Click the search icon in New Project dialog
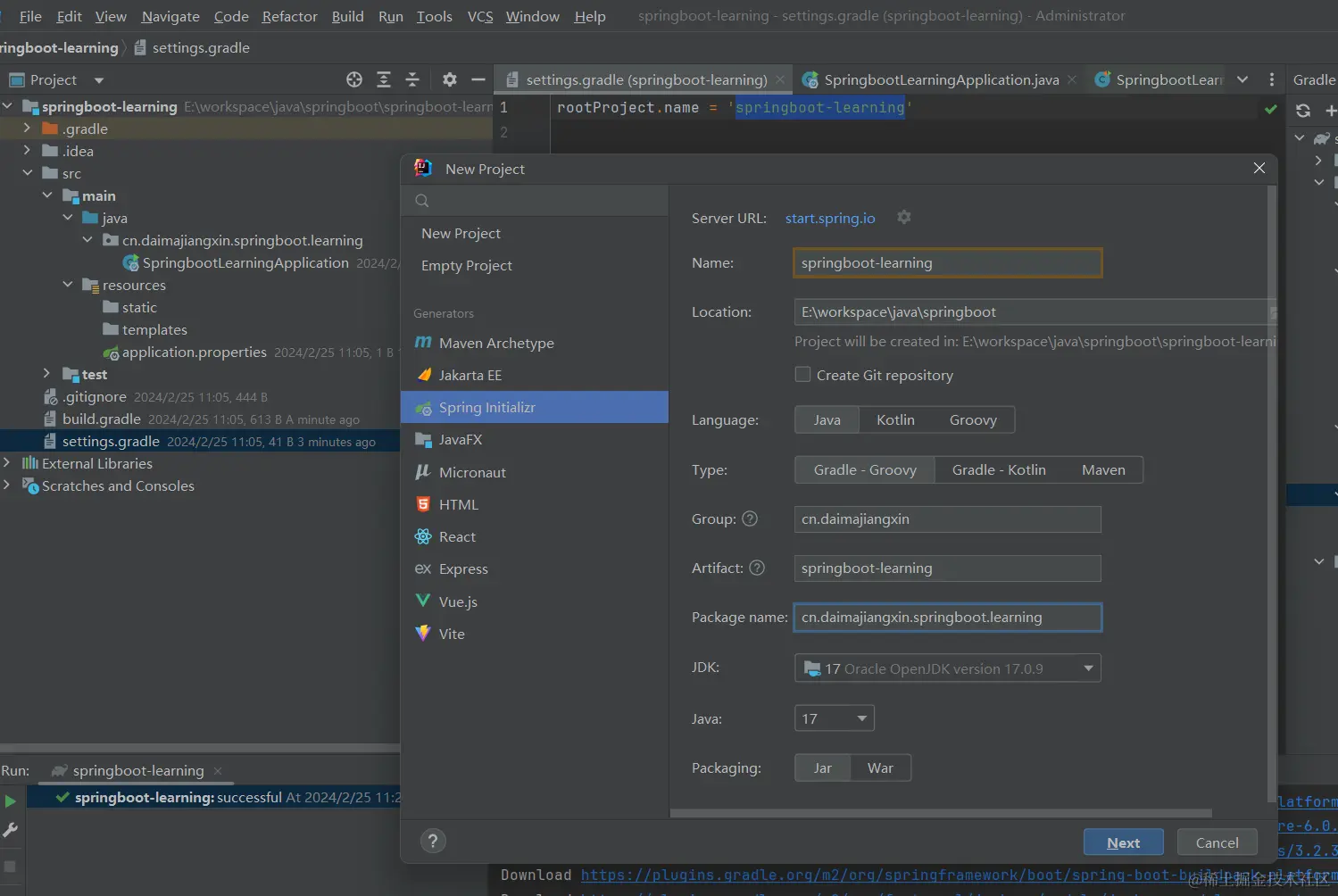 [422, 201]
